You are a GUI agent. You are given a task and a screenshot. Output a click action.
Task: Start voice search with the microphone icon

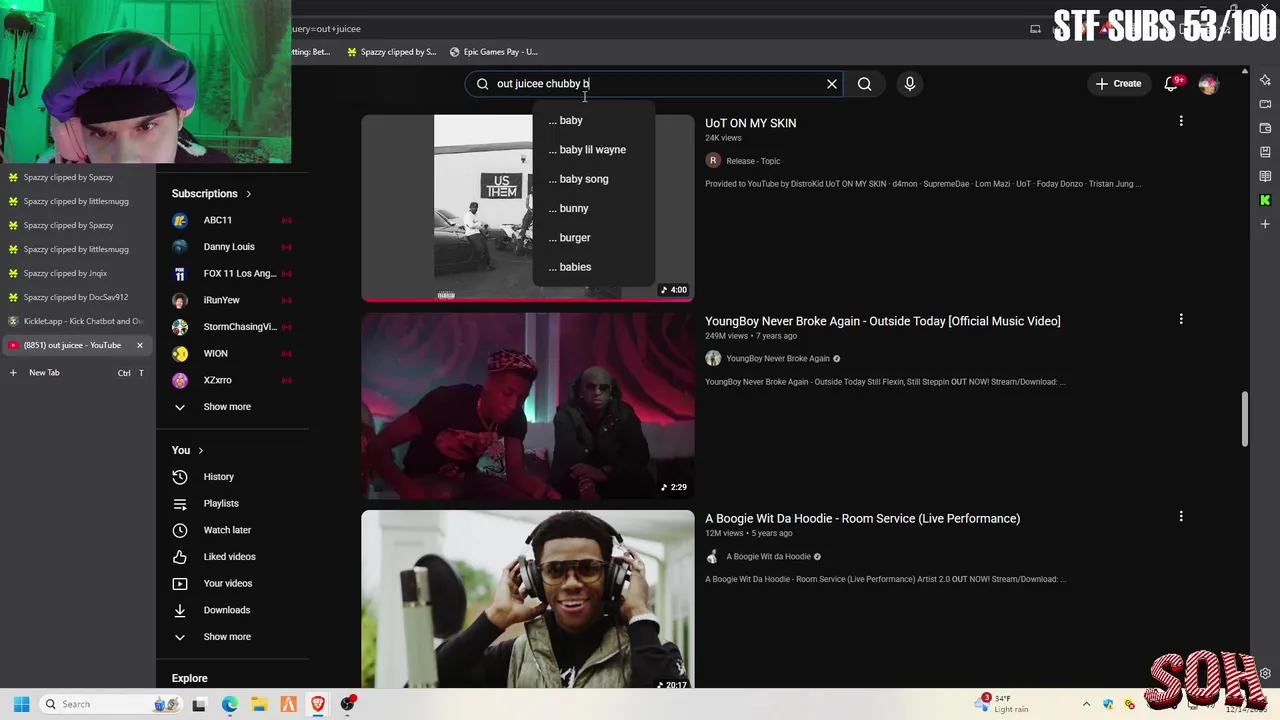(x=910, y=84)
